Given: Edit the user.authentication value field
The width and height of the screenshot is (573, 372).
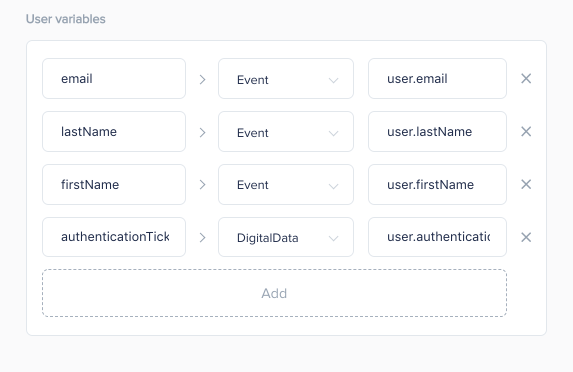Looking at the screenshot, I should [437, 237].
